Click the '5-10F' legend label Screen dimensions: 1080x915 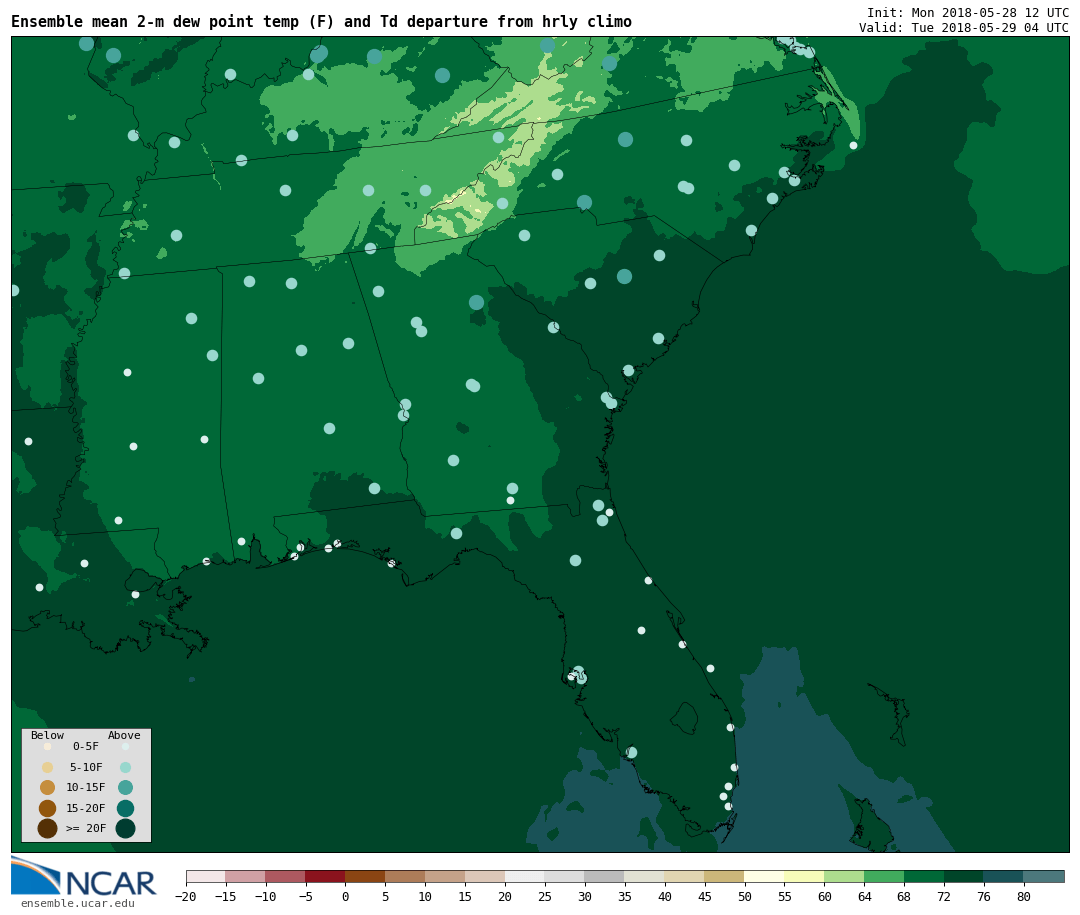tap(86, 767)
